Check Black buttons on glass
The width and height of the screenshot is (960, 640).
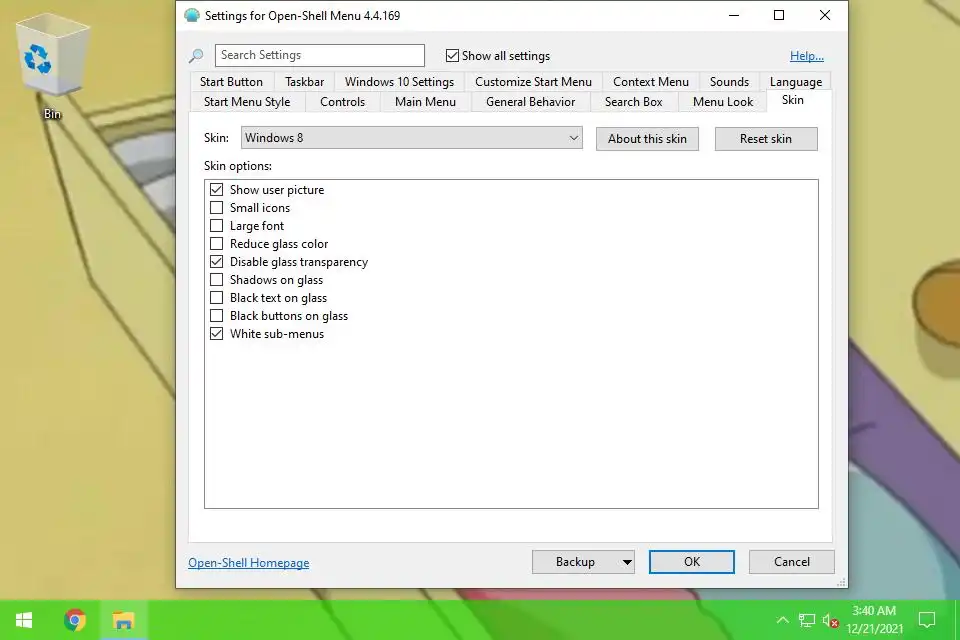216,316
